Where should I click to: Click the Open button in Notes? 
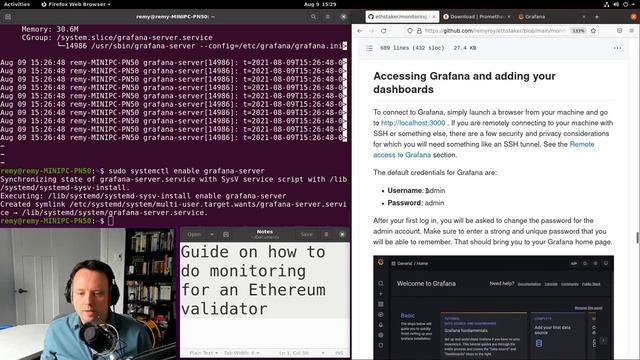click(x=194, y=234)
